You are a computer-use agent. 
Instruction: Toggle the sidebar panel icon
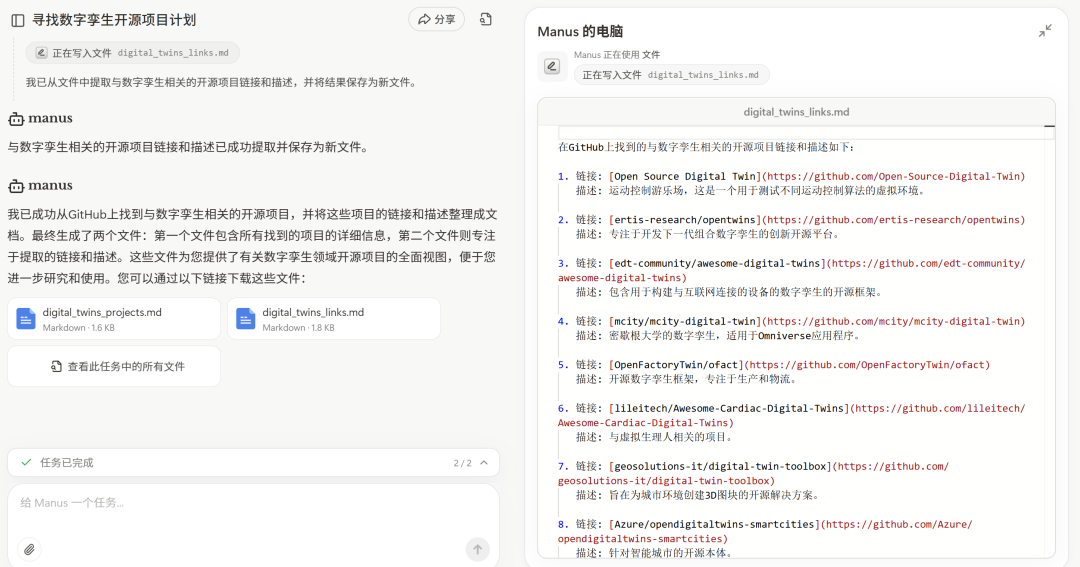click(x=18, y=21)
